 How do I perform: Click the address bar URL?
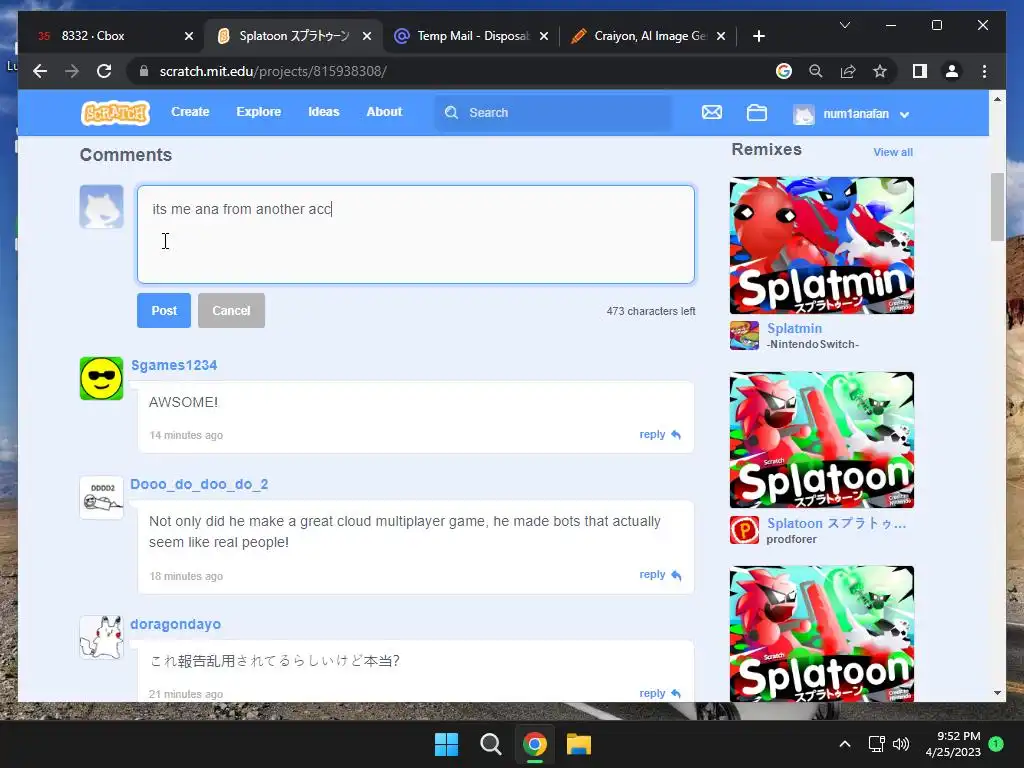coord(273,71)
